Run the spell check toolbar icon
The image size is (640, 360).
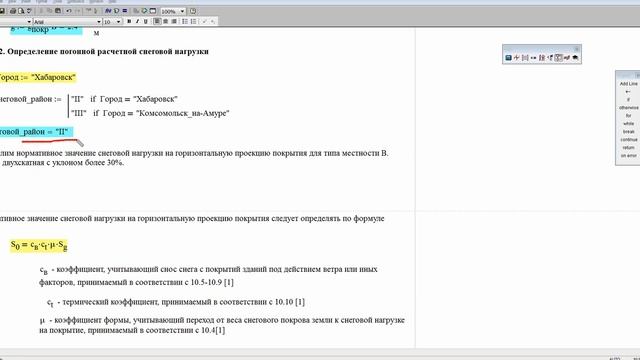(x=29, y=11)
